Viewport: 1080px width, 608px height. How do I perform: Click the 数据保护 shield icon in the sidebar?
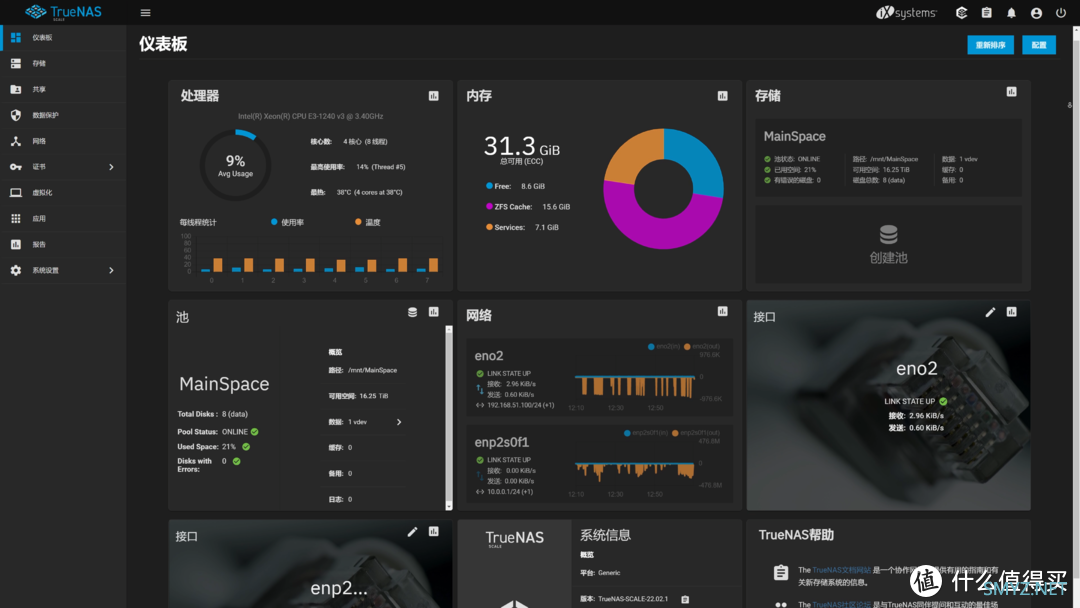(x=16, y=115)
